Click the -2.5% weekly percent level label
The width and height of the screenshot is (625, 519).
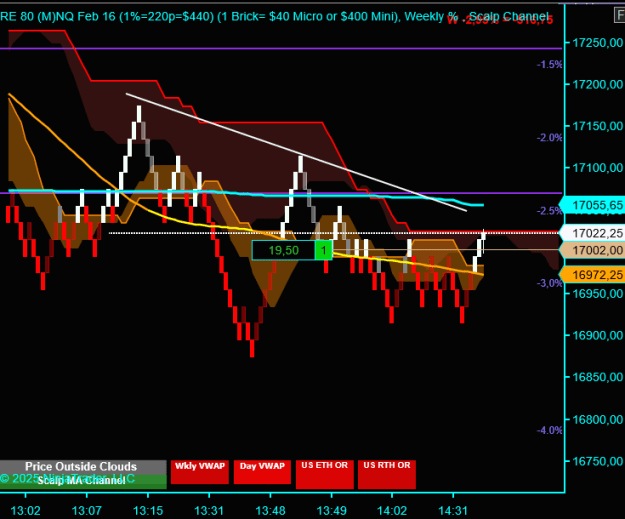[x=550, y=211]
